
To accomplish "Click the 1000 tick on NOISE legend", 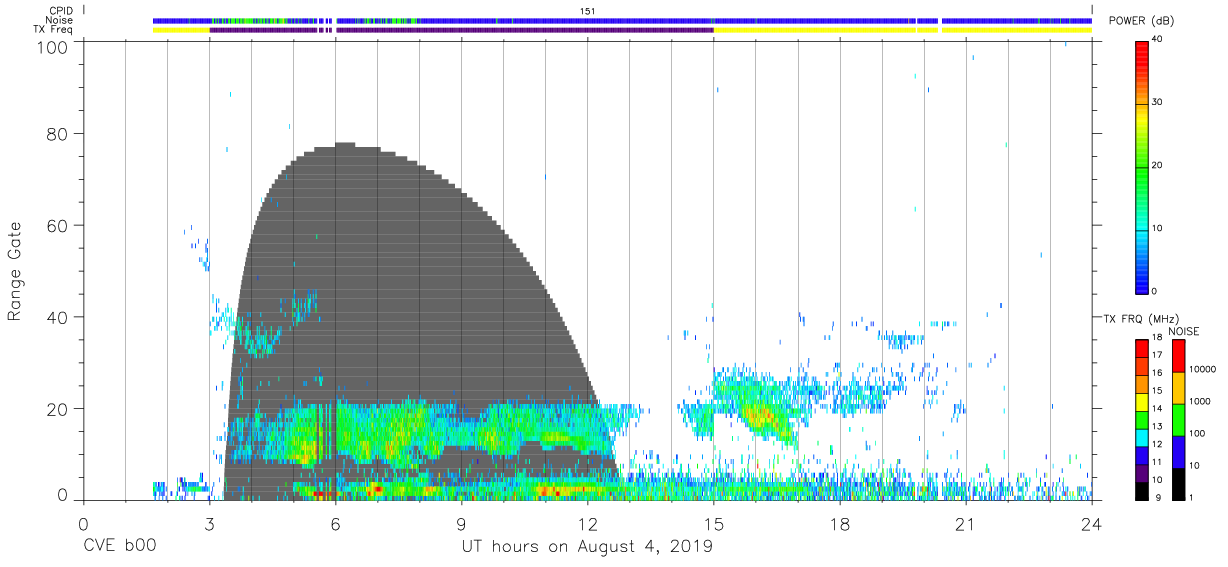I will point(1200,402).
